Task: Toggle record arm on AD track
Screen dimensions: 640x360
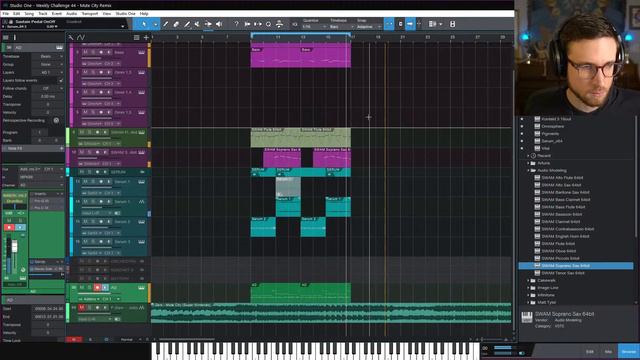Action: click(x=97, y=288)
